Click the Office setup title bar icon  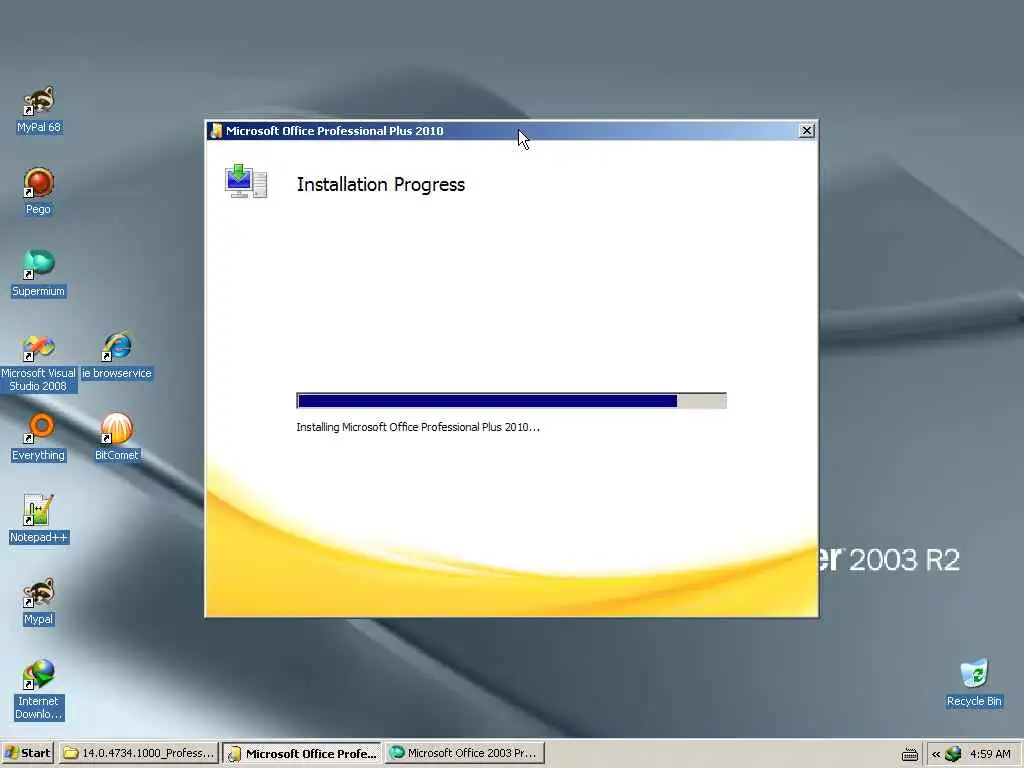216,131
